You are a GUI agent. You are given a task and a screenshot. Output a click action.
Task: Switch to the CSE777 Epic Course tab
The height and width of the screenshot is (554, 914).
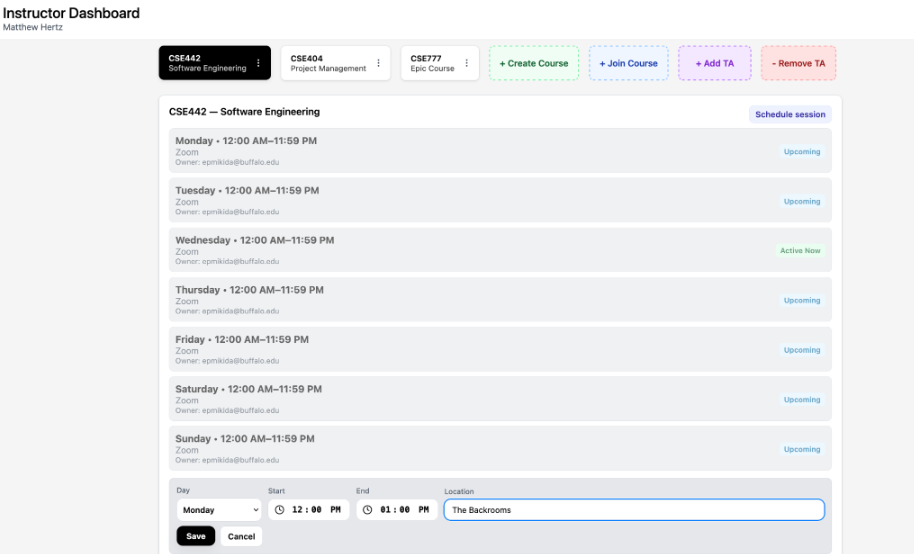(x=440, y=63)
